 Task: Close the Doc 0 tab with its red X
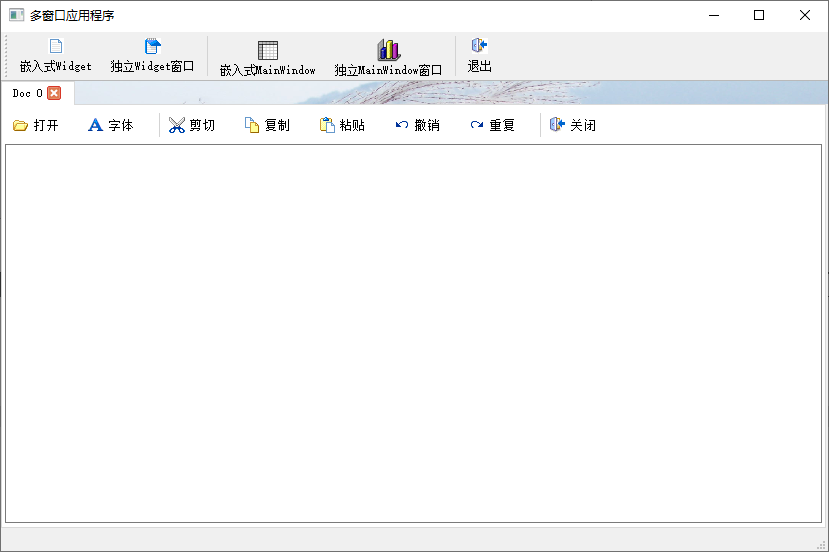54,93
